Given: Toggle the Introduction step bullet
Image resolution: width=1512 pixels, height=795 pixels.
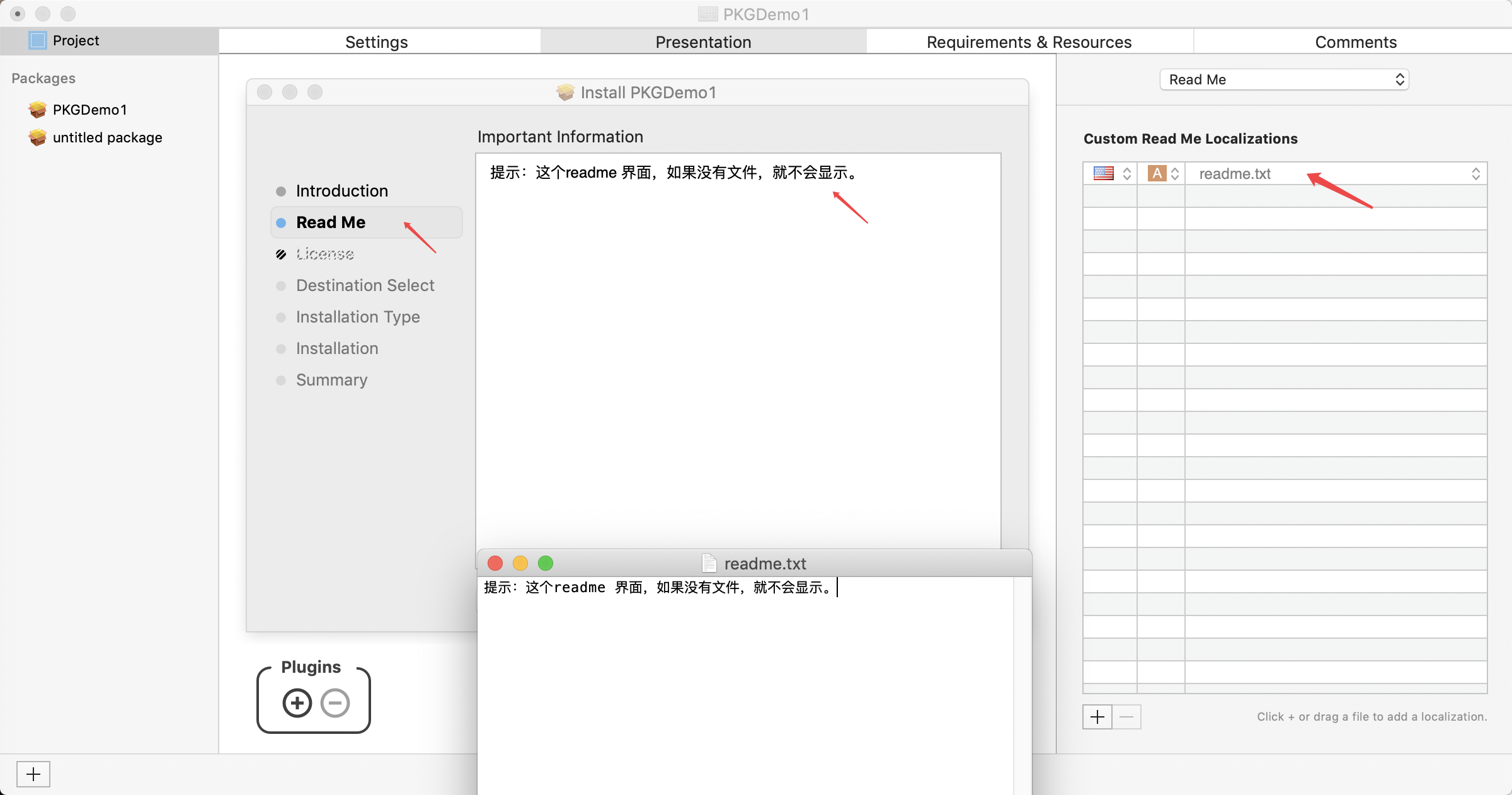Looking at the screenshot, I should tap(281, 191).
